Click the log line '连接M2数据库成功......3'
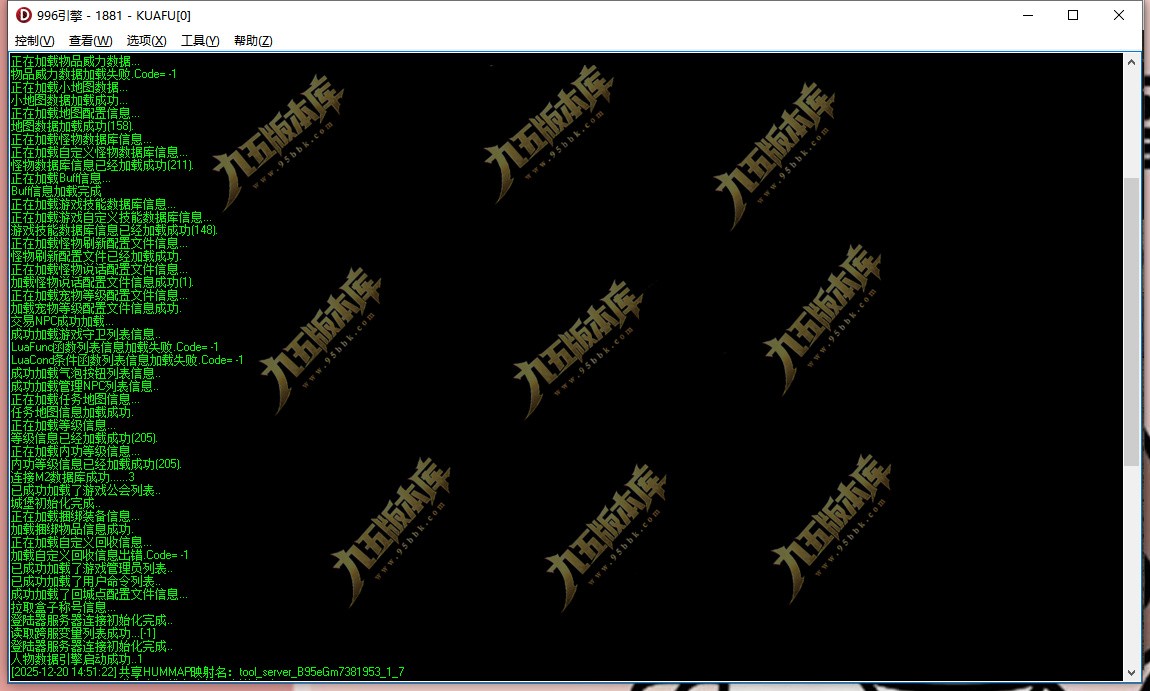This screenshot has height=691, width=1150. point(73,478)
